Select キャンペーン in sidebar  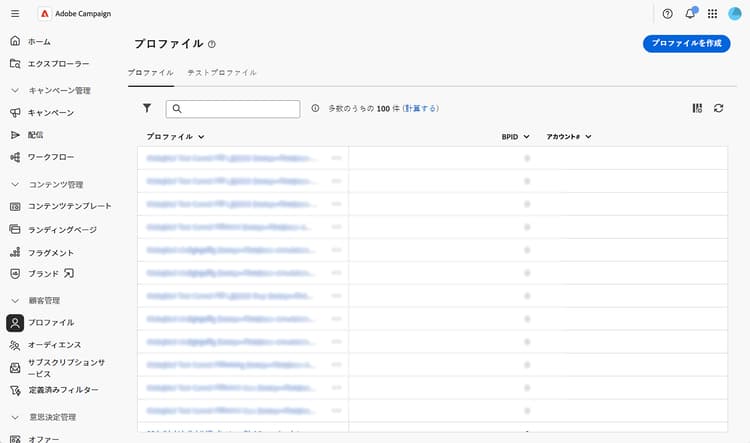point(51,113)
